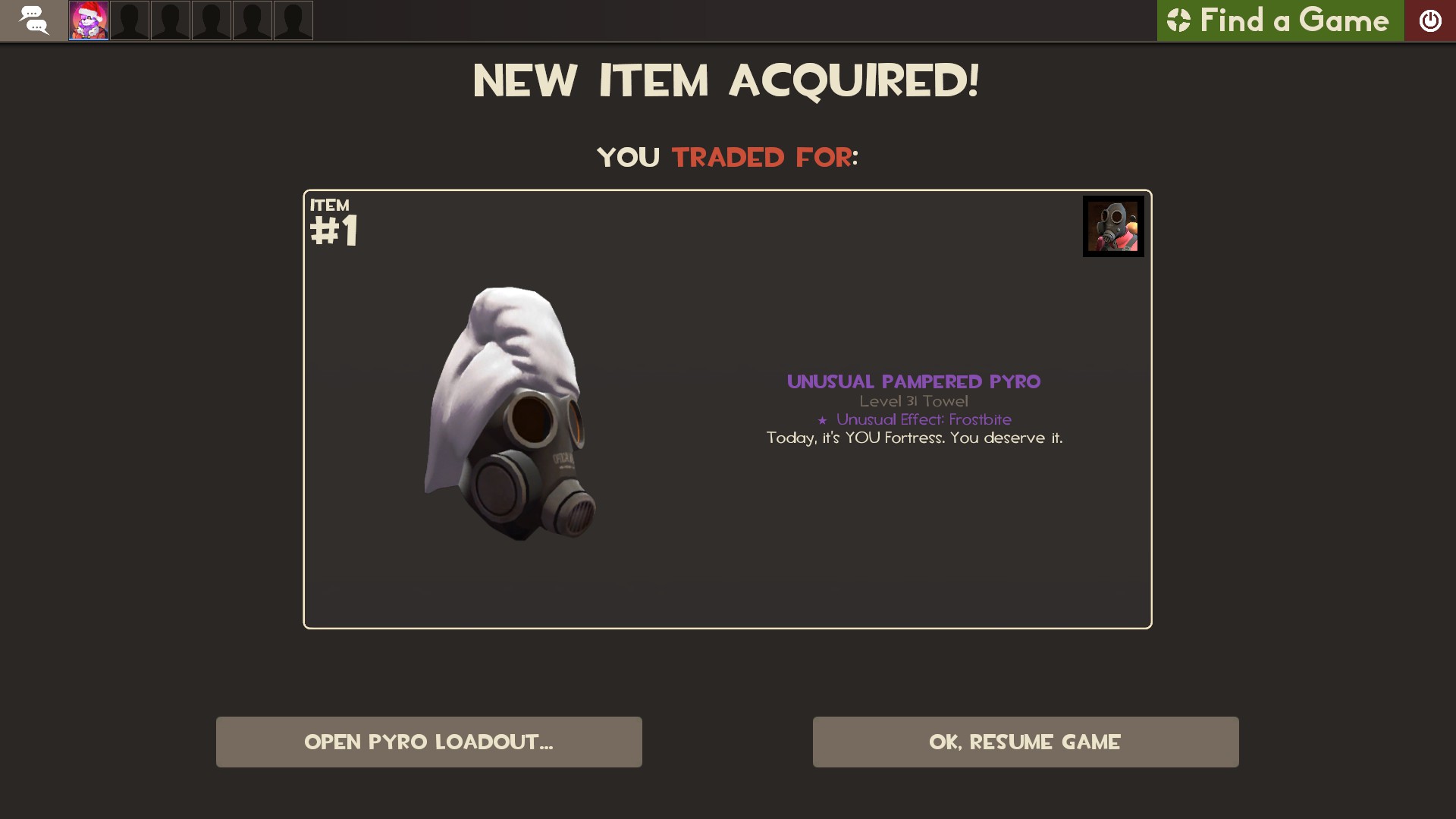Click the Pampered Pyro towel hat image

pos(510,413)
